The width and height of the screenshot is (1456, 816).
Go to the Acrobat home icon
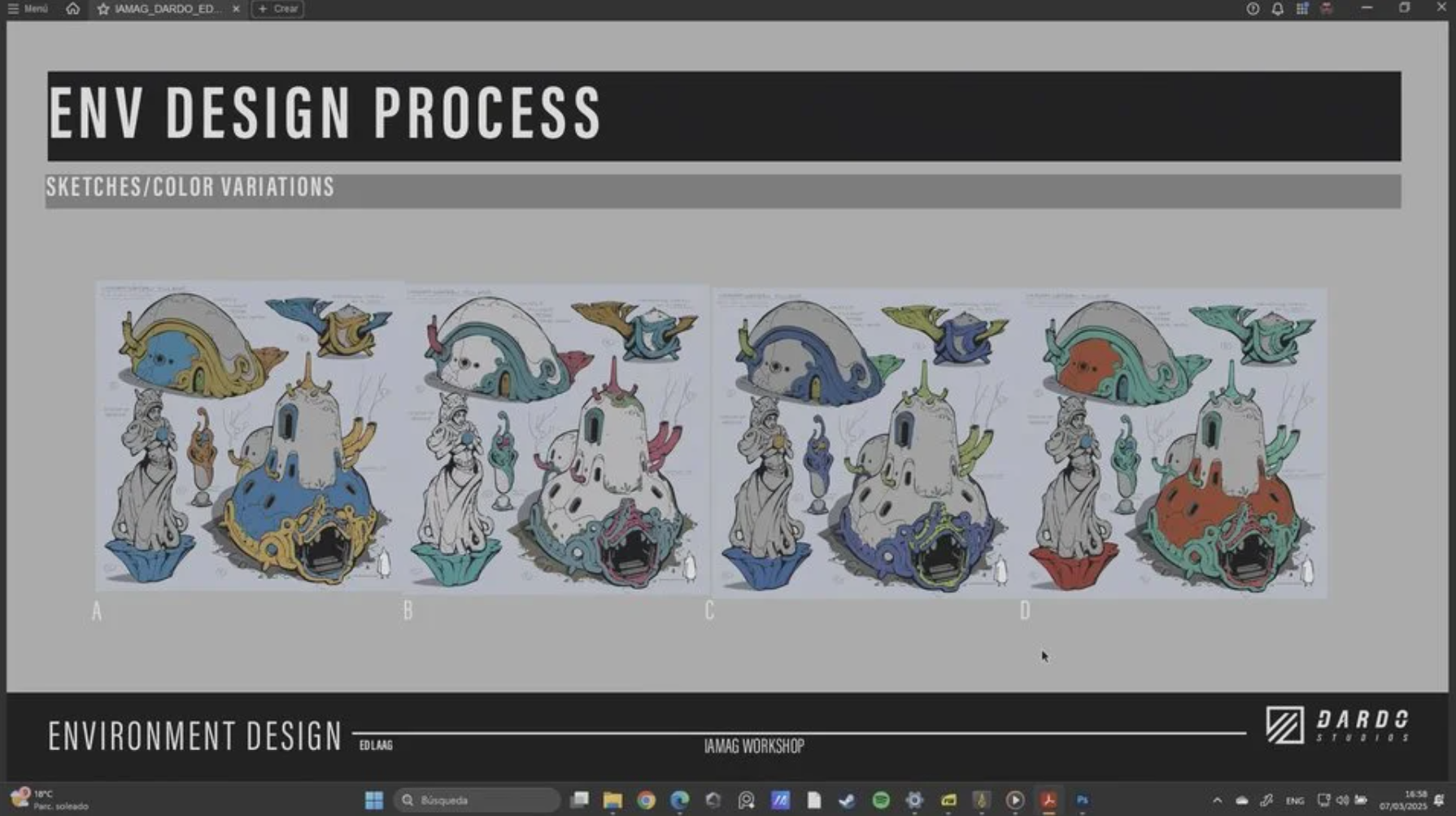coord(72,9)
